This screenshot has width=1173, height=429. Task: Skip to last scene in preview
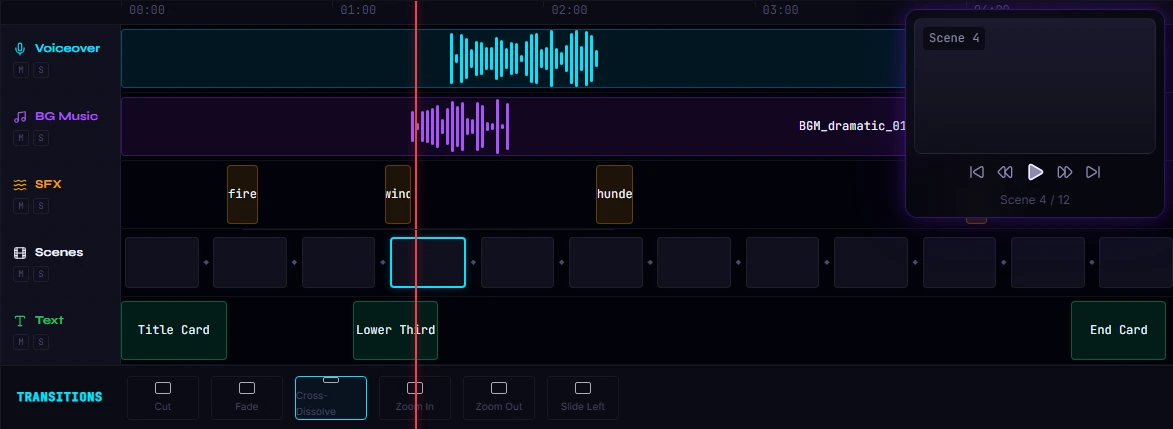(1093, 172)
